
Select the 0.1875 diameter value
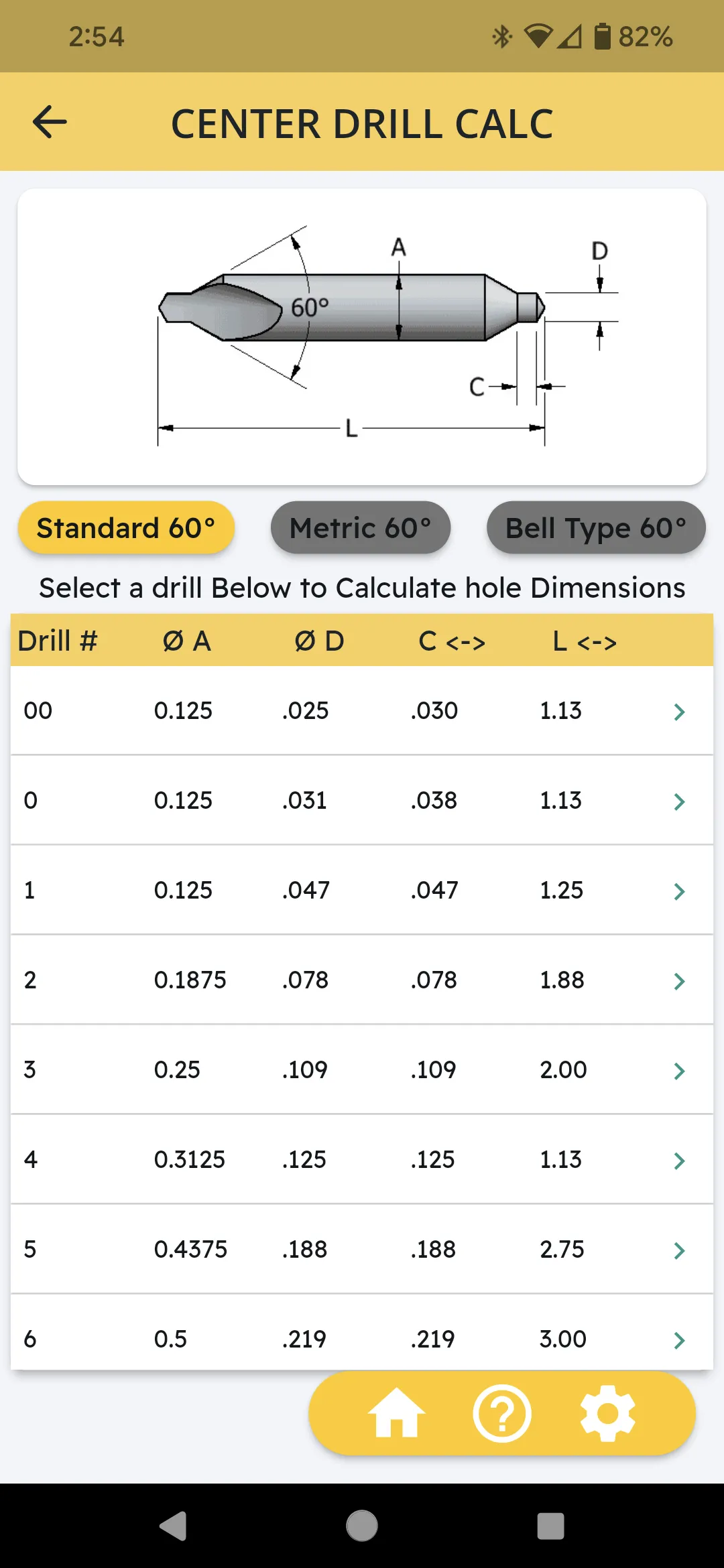point(190,980)
